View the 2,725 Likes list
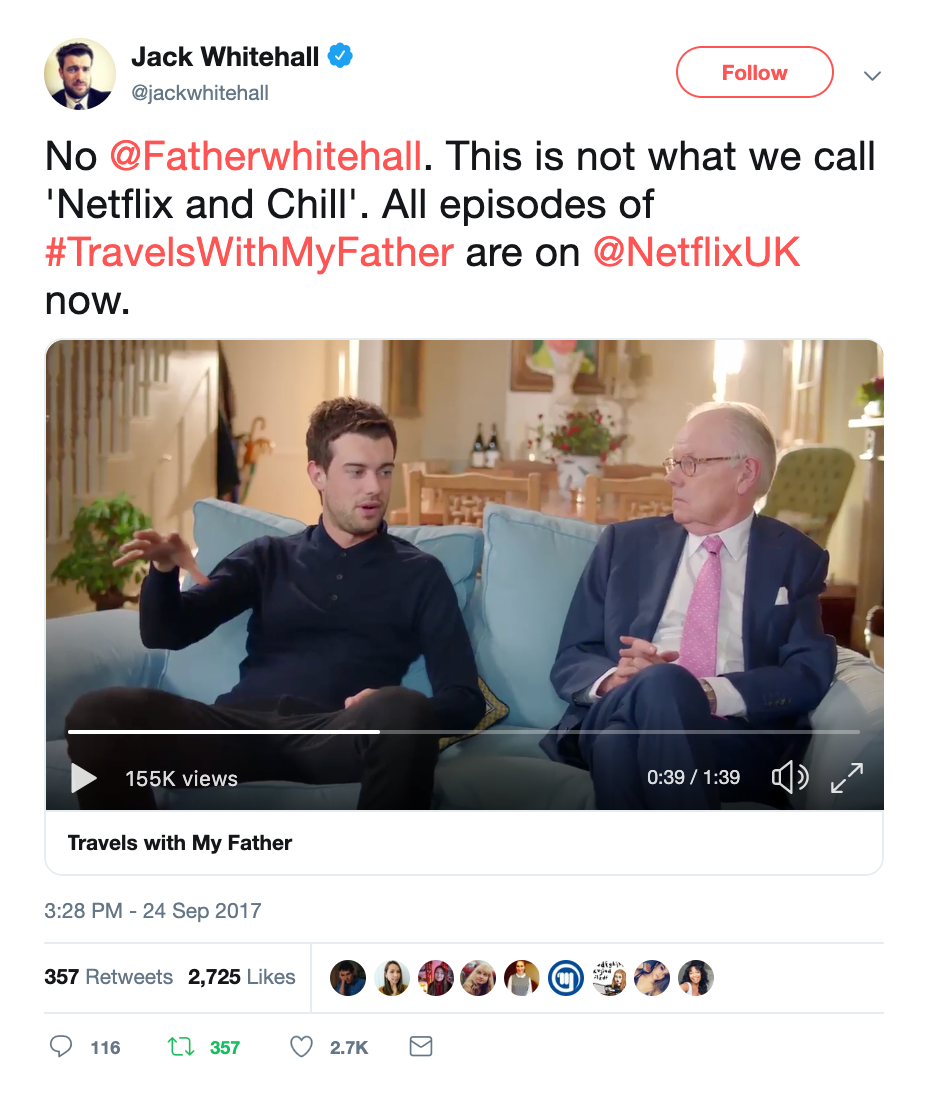Viewport: 934px width, 1102px height. (x=241, y=977)
